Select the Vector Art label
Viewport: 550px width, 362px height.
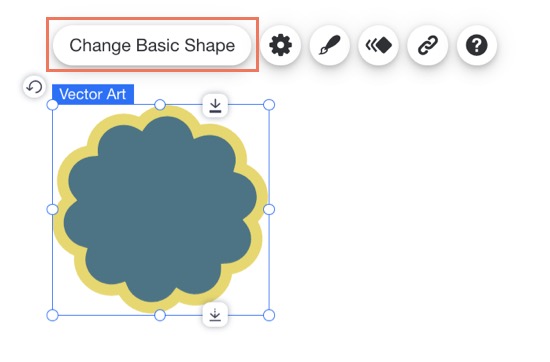coord(93,94)
